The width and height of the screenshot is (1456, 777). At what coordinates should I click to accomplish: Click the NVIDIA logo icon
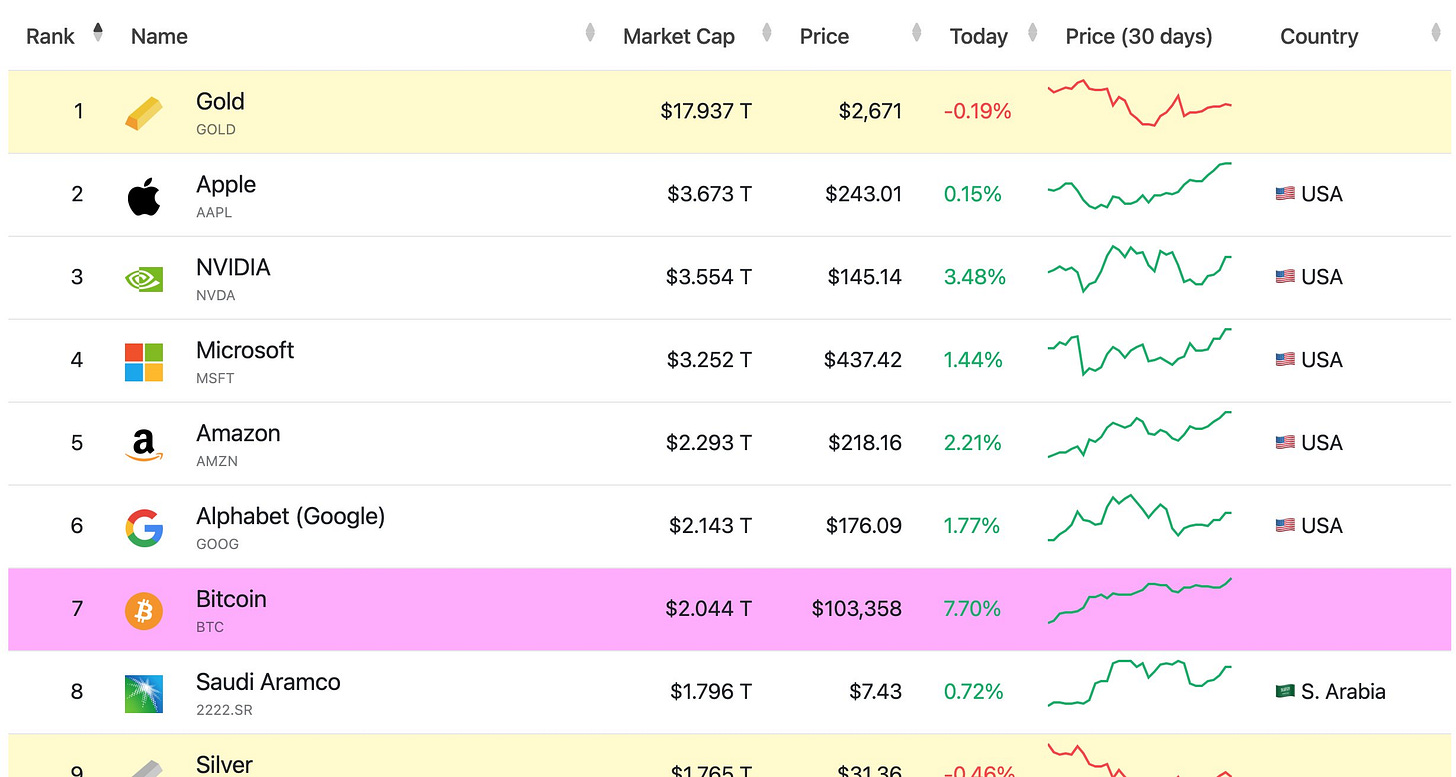click(x=144, y=279)
